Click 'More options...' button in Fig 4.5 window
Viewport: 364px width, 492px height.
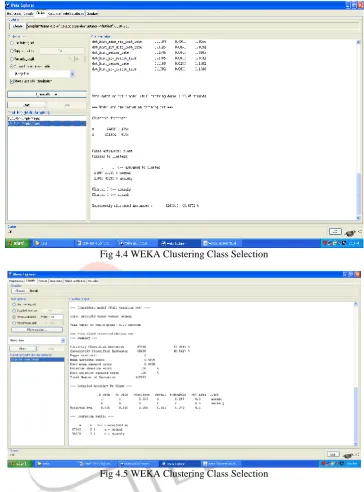(37, 330)
